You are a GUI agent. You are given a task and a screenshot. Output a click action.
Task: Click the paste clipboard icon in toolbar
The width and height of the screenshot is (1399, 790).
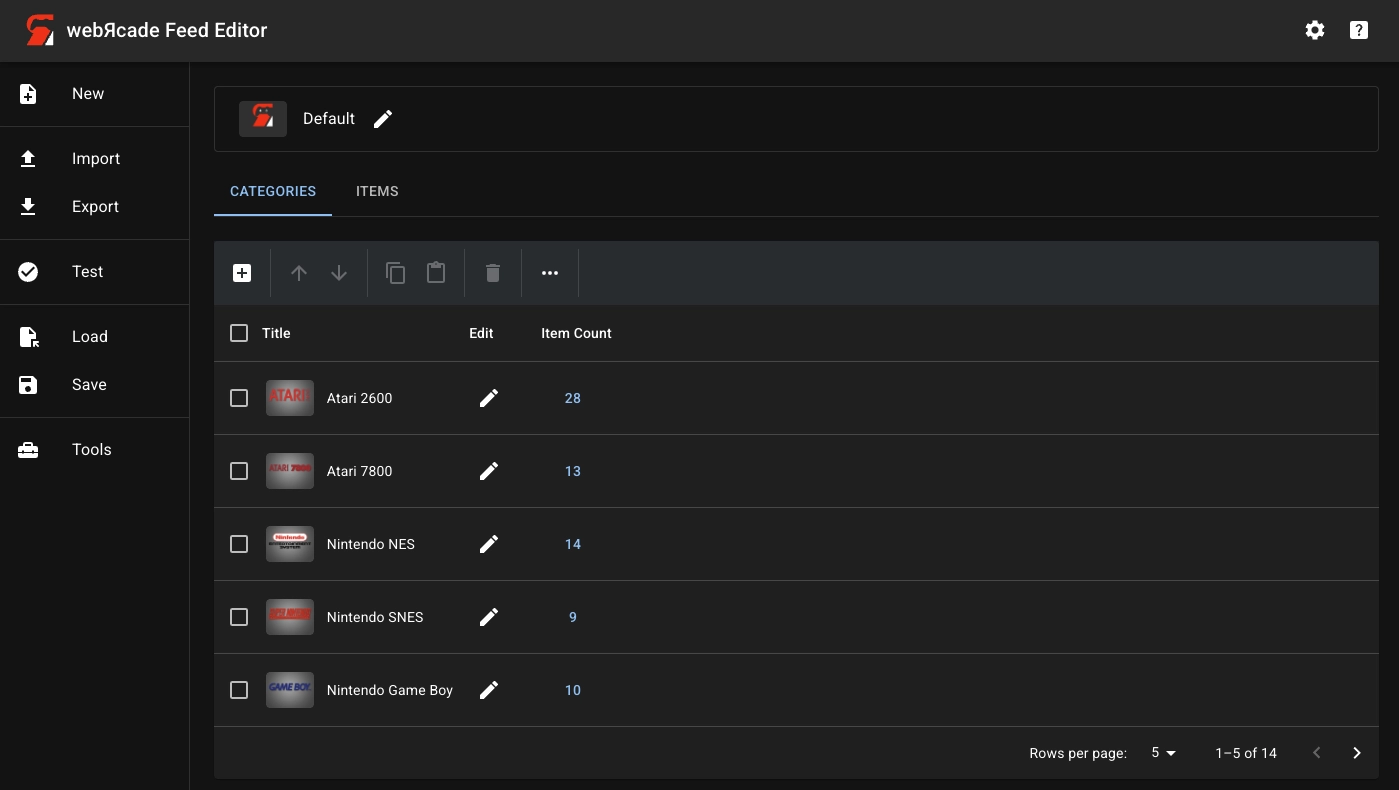[436, 273]
